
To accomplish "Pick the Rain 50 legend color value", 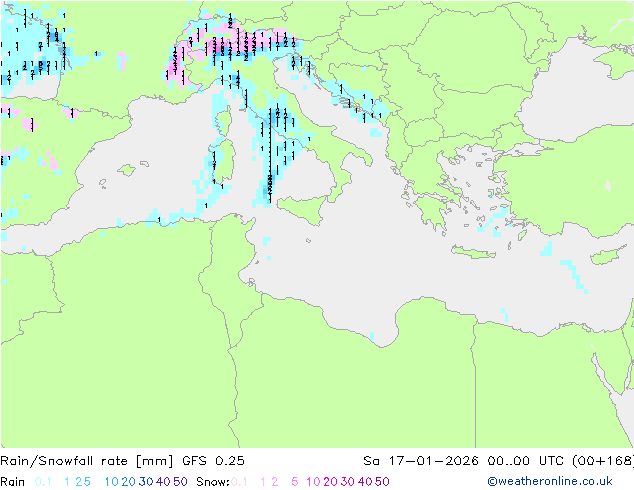I will coord(180,482).
